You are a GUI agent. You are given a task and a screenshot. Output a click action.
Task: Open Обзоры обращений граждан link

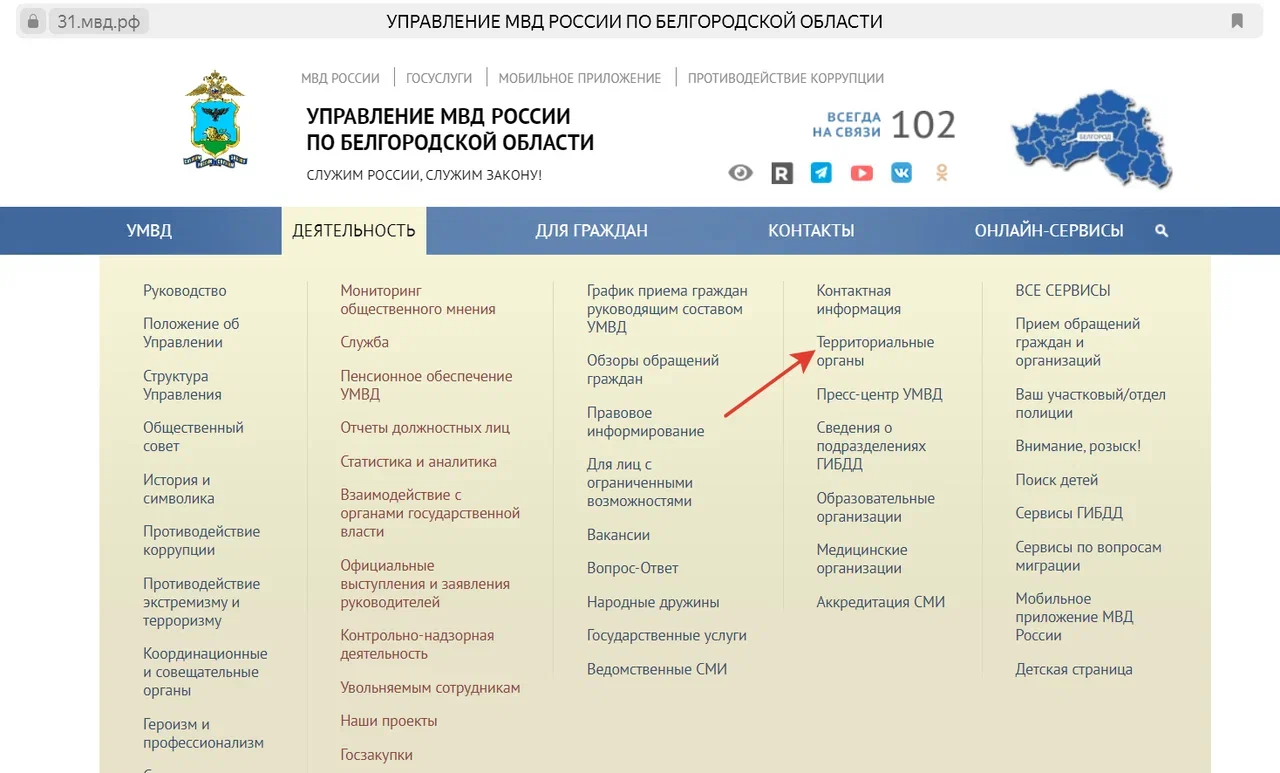[653, 370]
